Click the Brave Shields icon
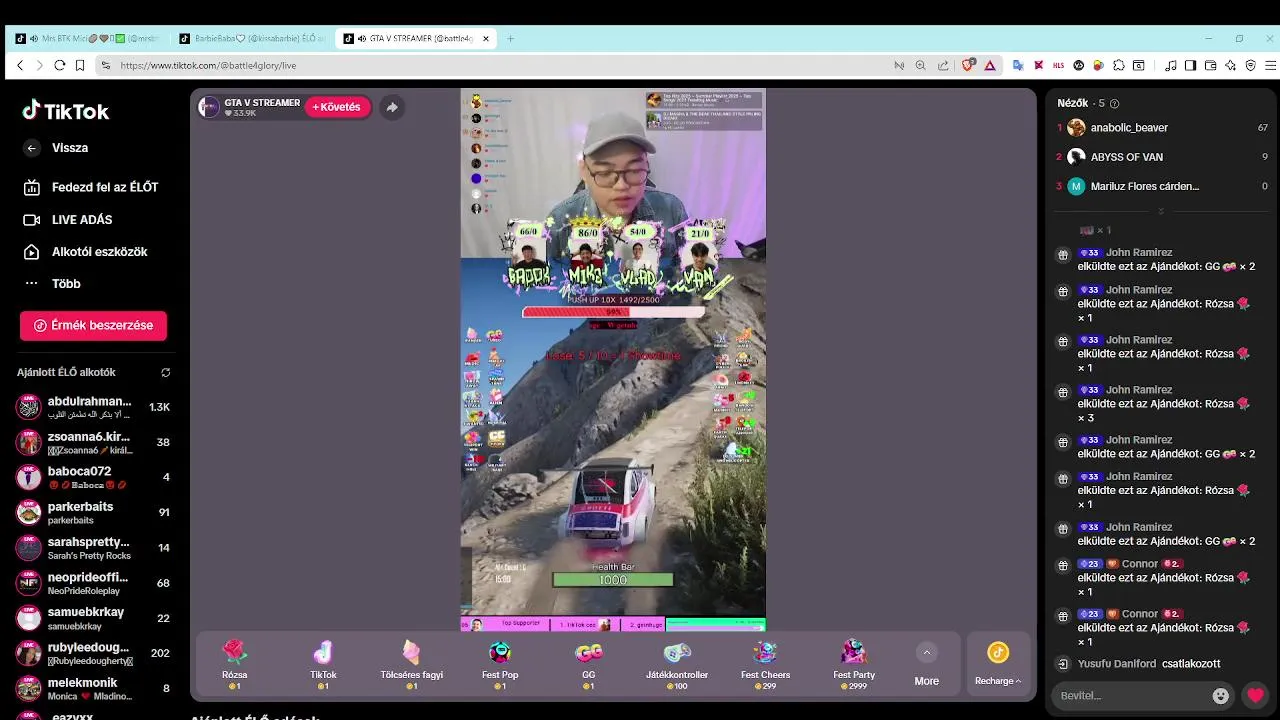 tap(967, 65)
